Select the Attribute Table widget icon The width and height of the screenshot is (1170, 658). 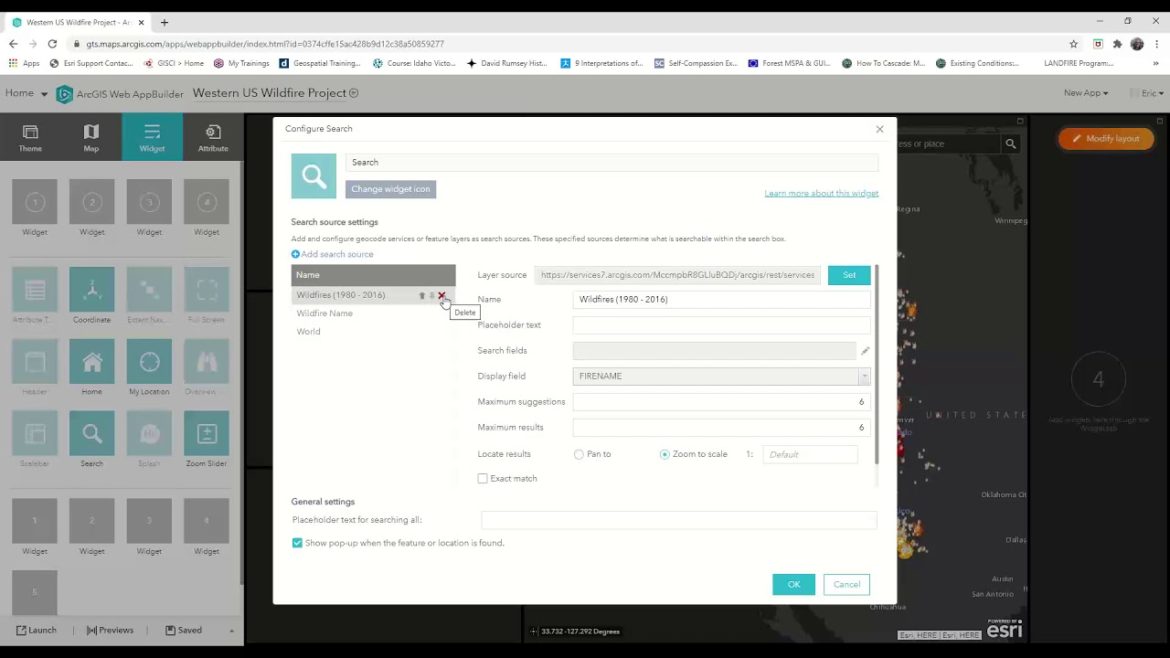point(34,289)
